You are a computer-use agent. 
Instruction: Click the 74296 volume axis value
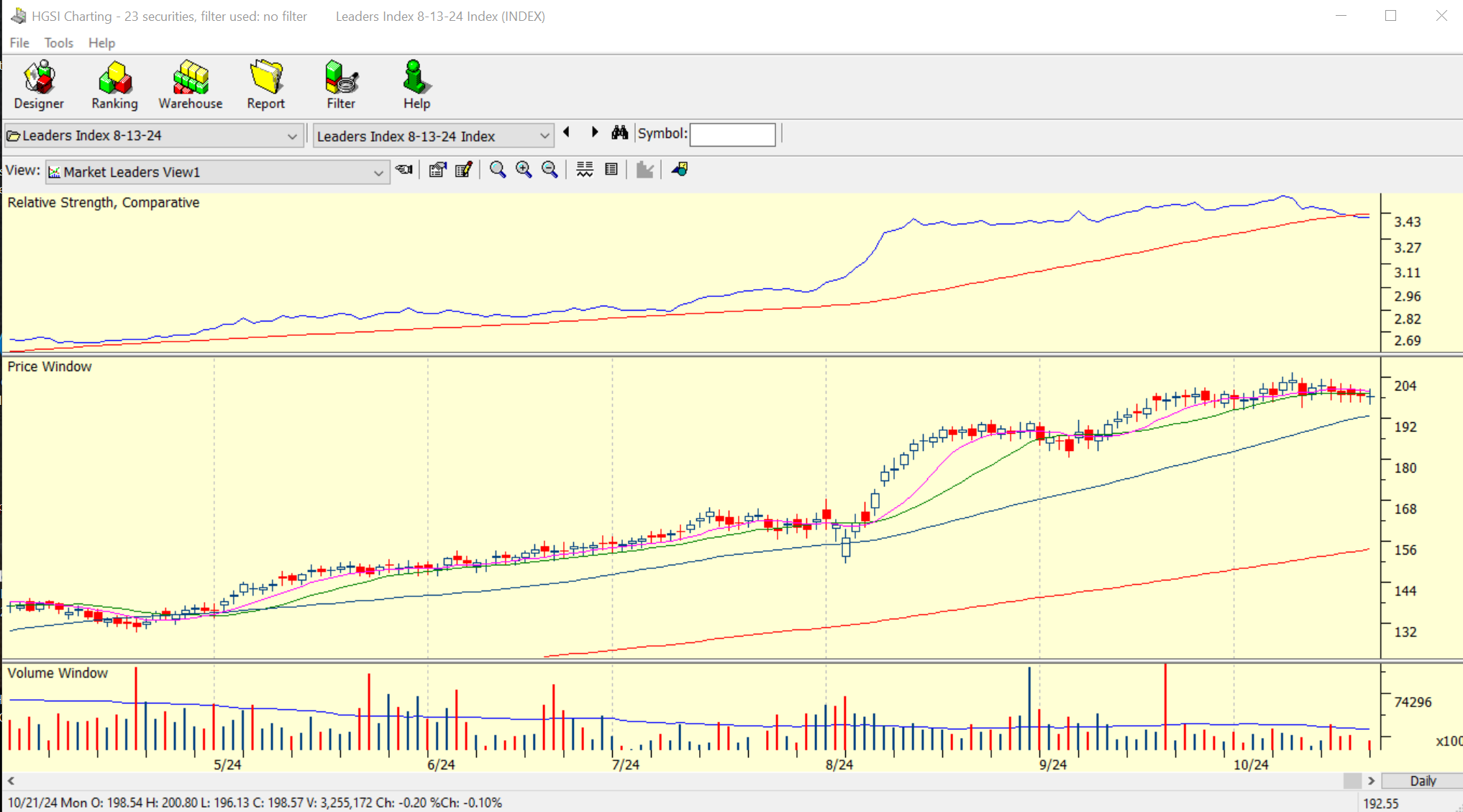coord(1413,702)
